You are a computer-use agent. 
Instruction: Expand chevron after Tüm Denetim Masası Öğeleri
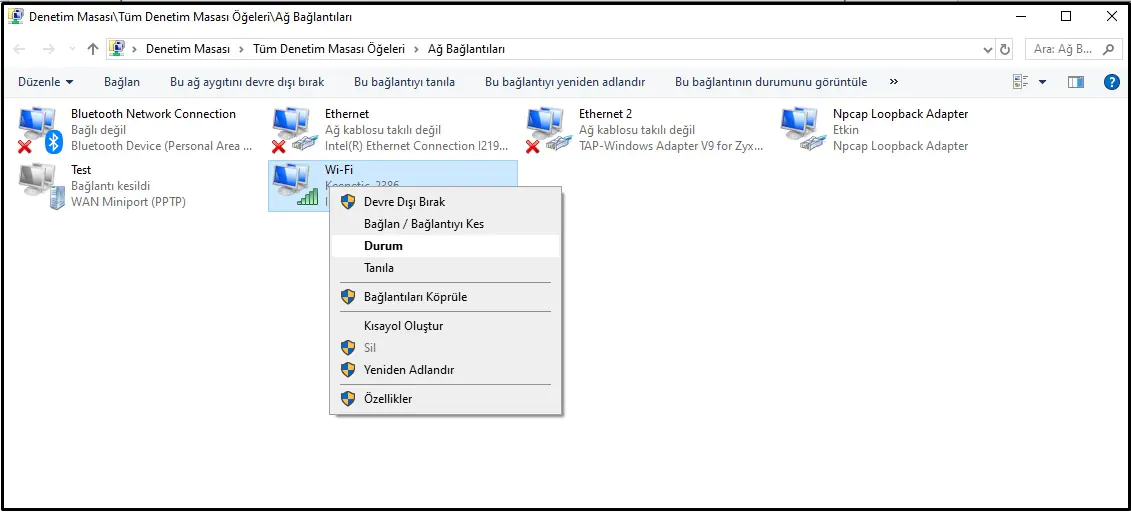[x=416, y=49]
